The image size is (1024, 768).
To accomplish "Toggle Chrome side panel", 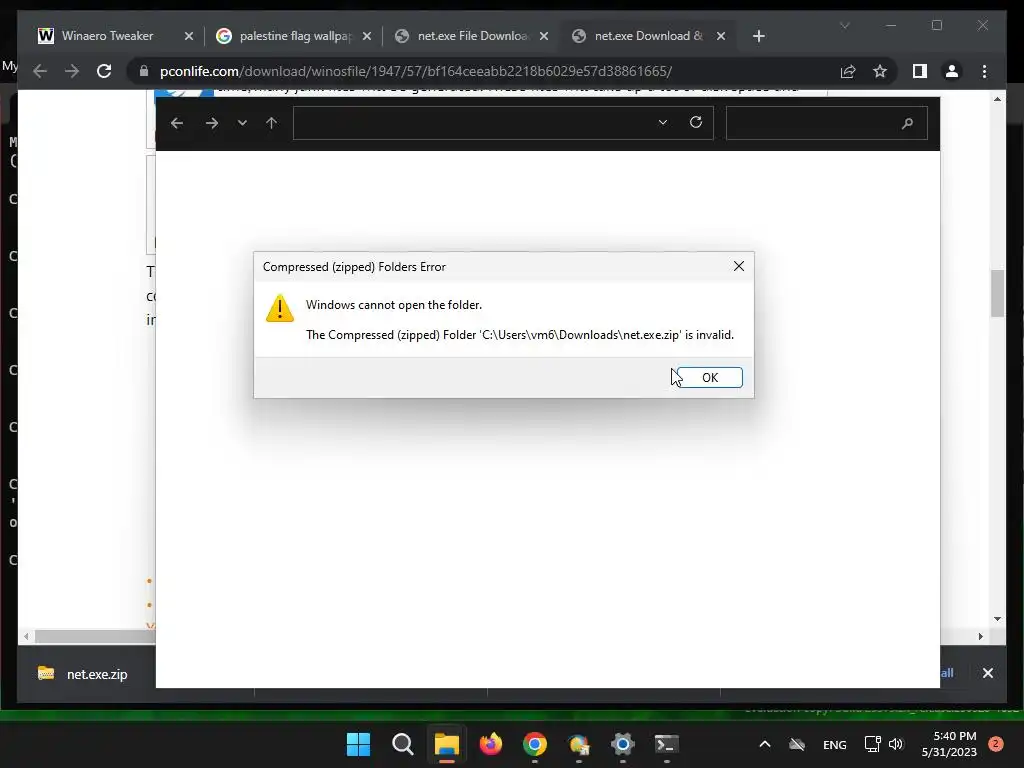I will coord(920,71).
